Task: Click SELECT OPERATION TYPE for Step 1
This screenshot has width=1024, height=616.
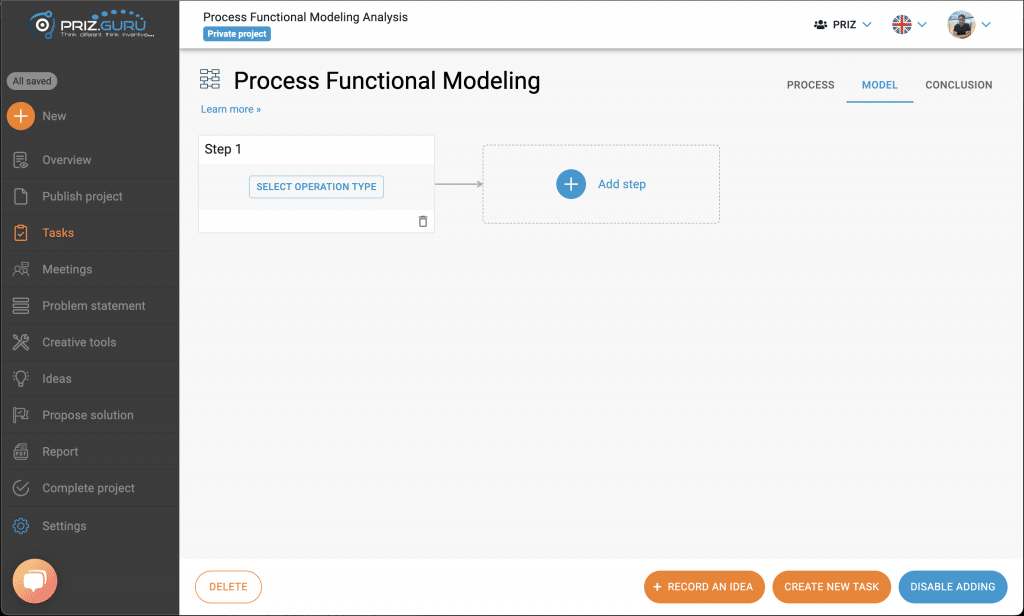Action: click(x=316, y=186)
